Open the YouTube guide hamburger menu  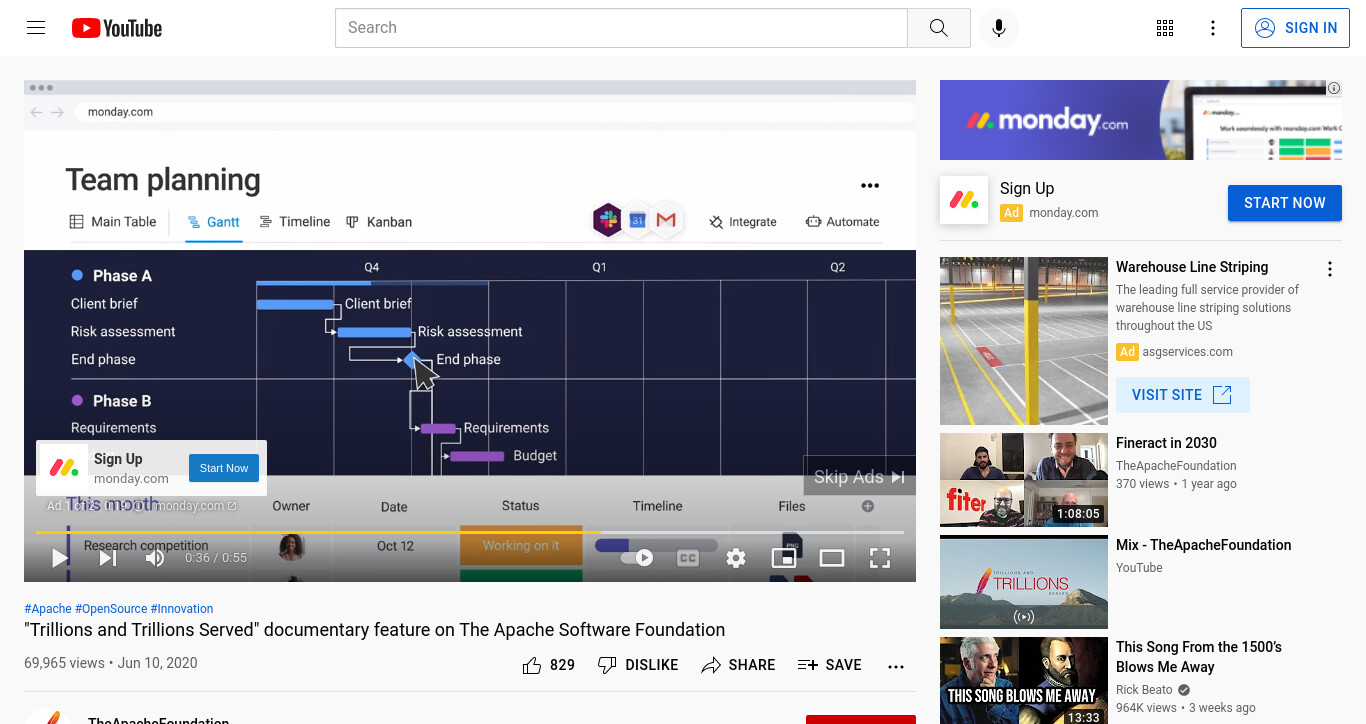(36, 28)
